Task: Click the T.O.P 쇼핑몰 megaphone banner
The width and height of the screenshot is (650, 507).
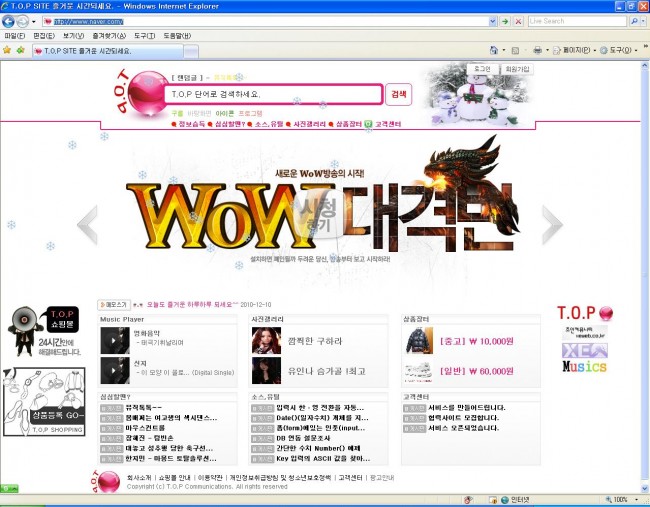Action: 44,331
